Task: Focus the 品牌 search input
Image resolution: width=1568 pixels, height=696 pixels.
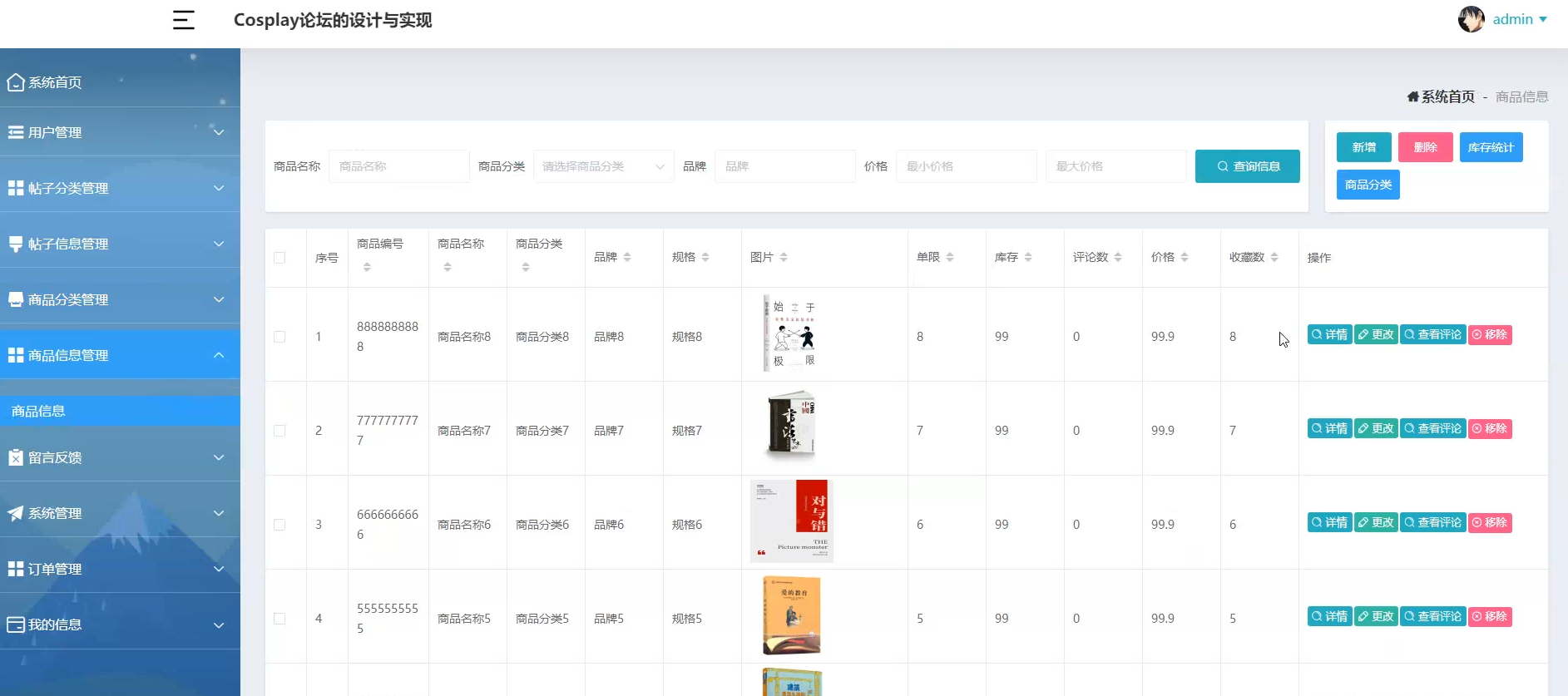Action: click(785, 166)
